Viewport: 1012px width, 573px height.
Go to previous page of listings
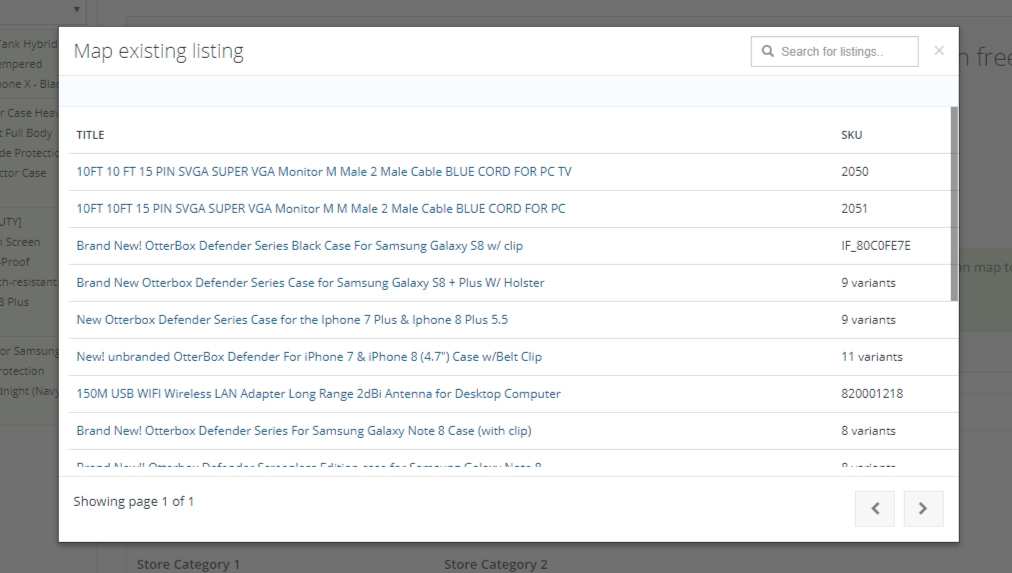(x=875, y=508)
